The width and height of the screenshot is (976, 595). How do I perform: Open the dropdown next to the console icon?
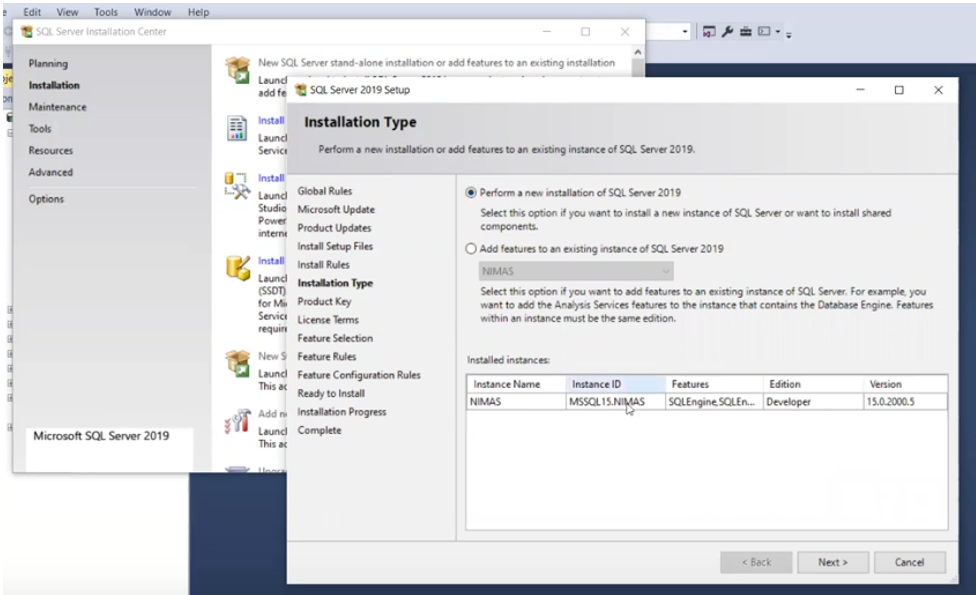pos(777,30)
